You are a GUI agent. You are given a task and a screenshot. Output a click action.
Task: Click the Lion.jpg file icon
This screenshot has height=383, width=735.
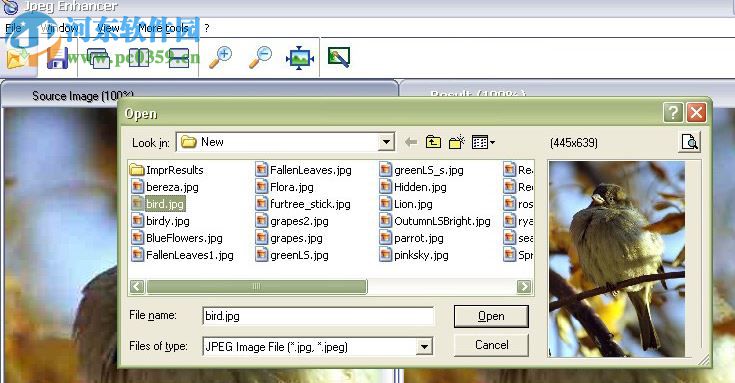click(x=385, y=203)
